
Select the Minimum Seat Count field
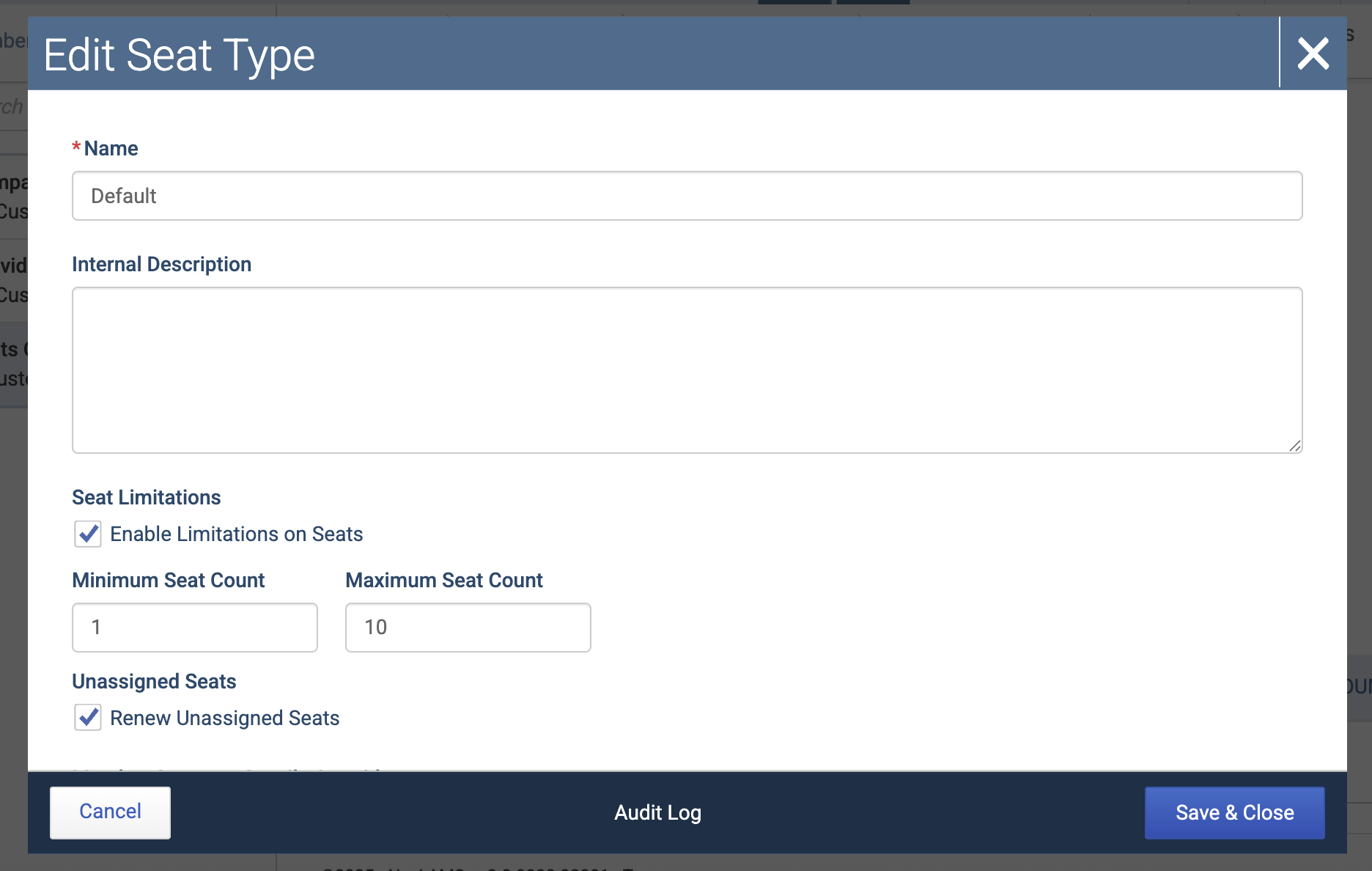coord(194,628)
